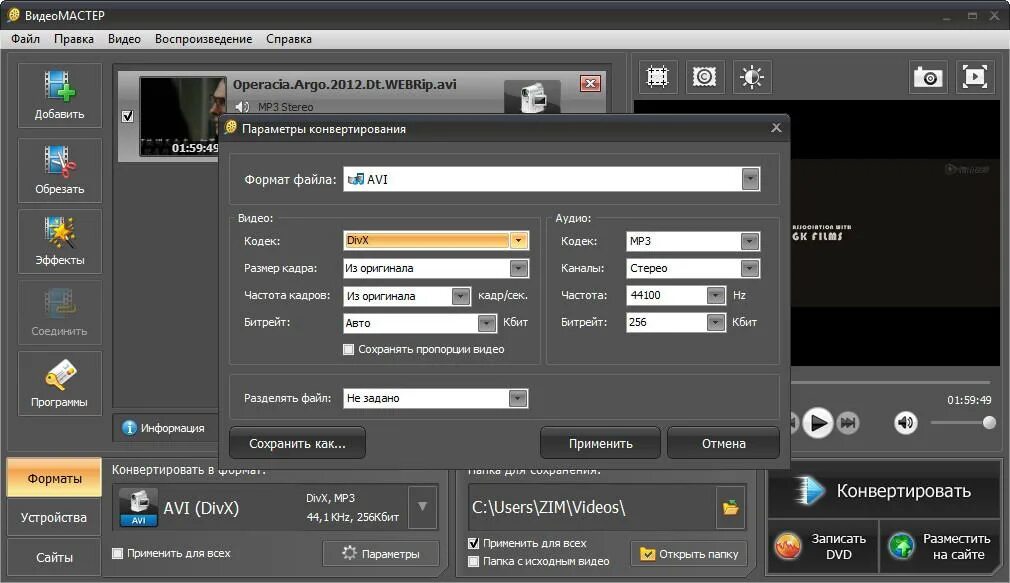This screenshot has width=1010, height=583.
Task: Expand the Формат файла AVI dropdown
Action: pyautogui.click(x=750, y=179)
